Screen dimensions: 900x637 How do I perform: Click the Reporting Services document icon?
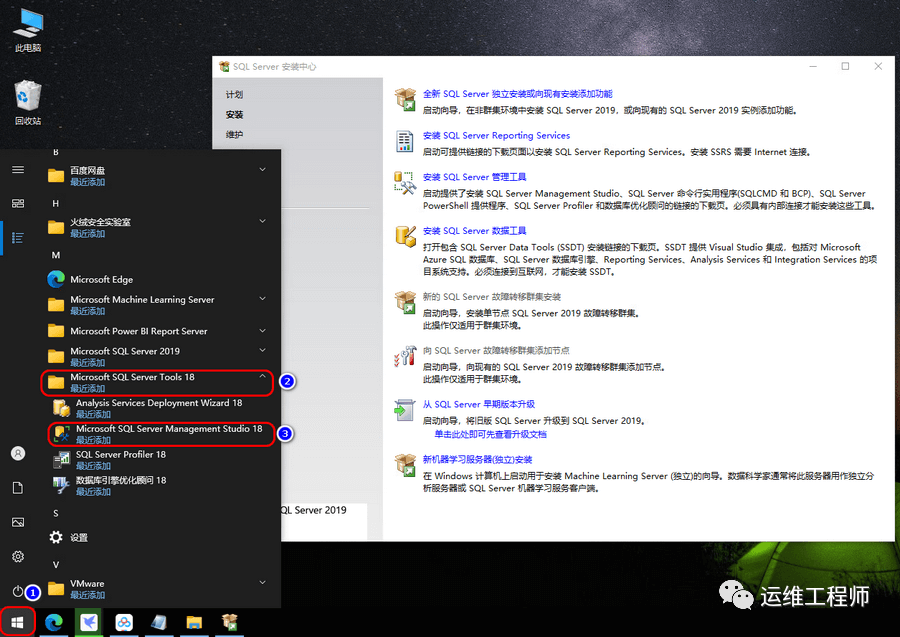pyautogui.click(x=405, y=141)
